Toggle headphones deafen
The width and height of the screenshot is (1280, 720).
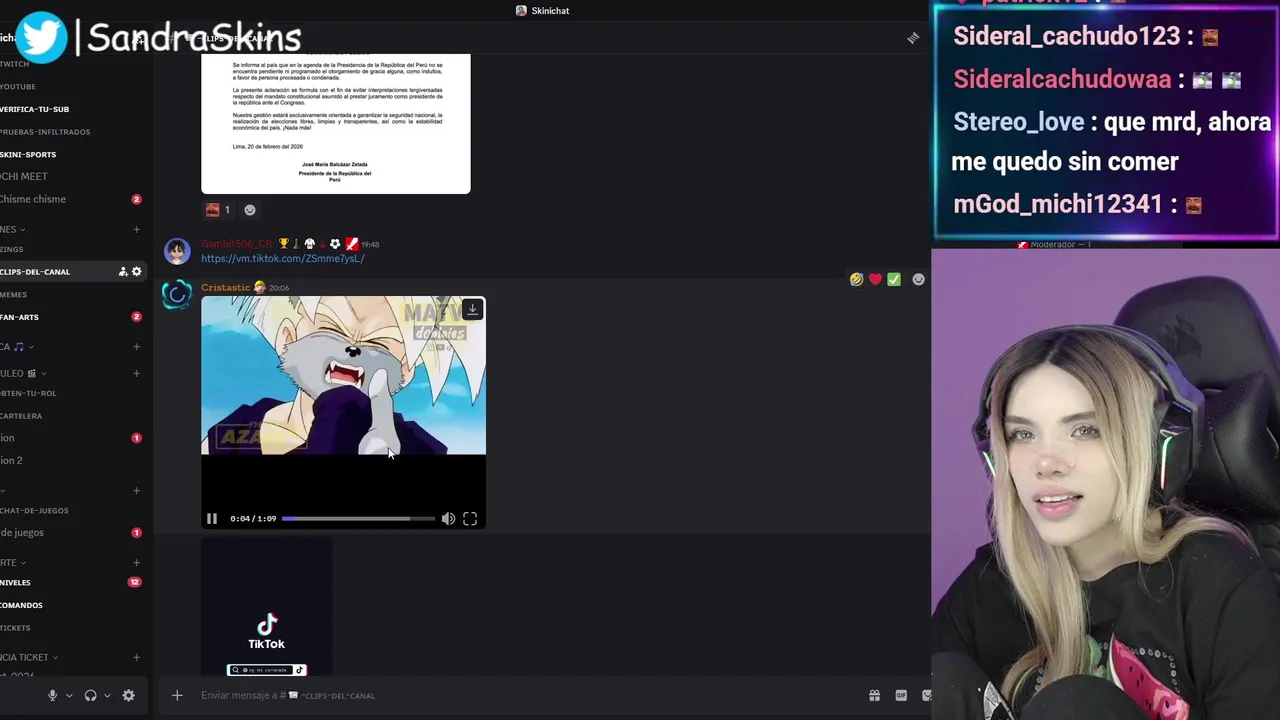[x=90, y=695]
